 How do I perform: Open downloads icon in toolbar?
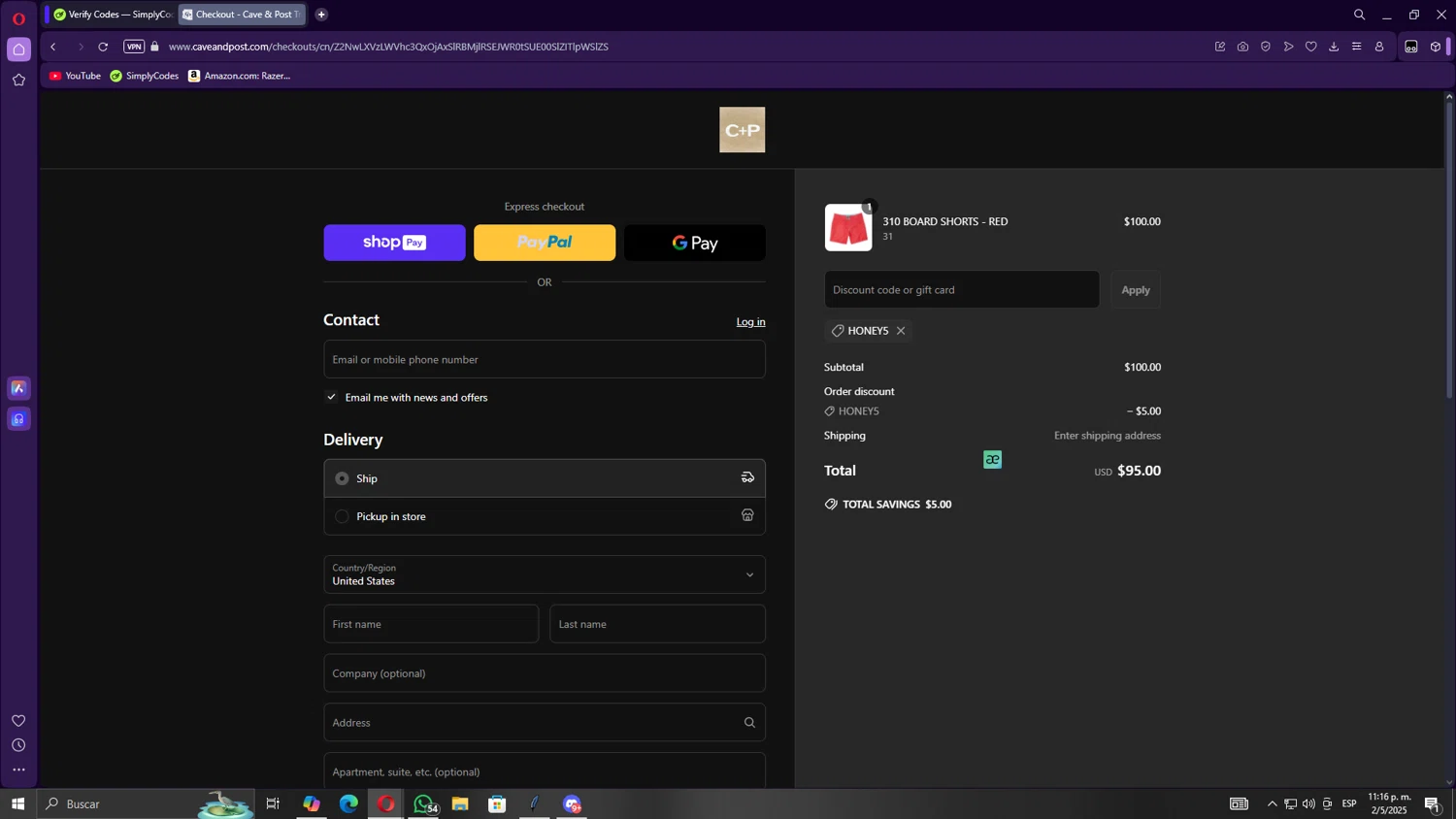[1334, 47]
